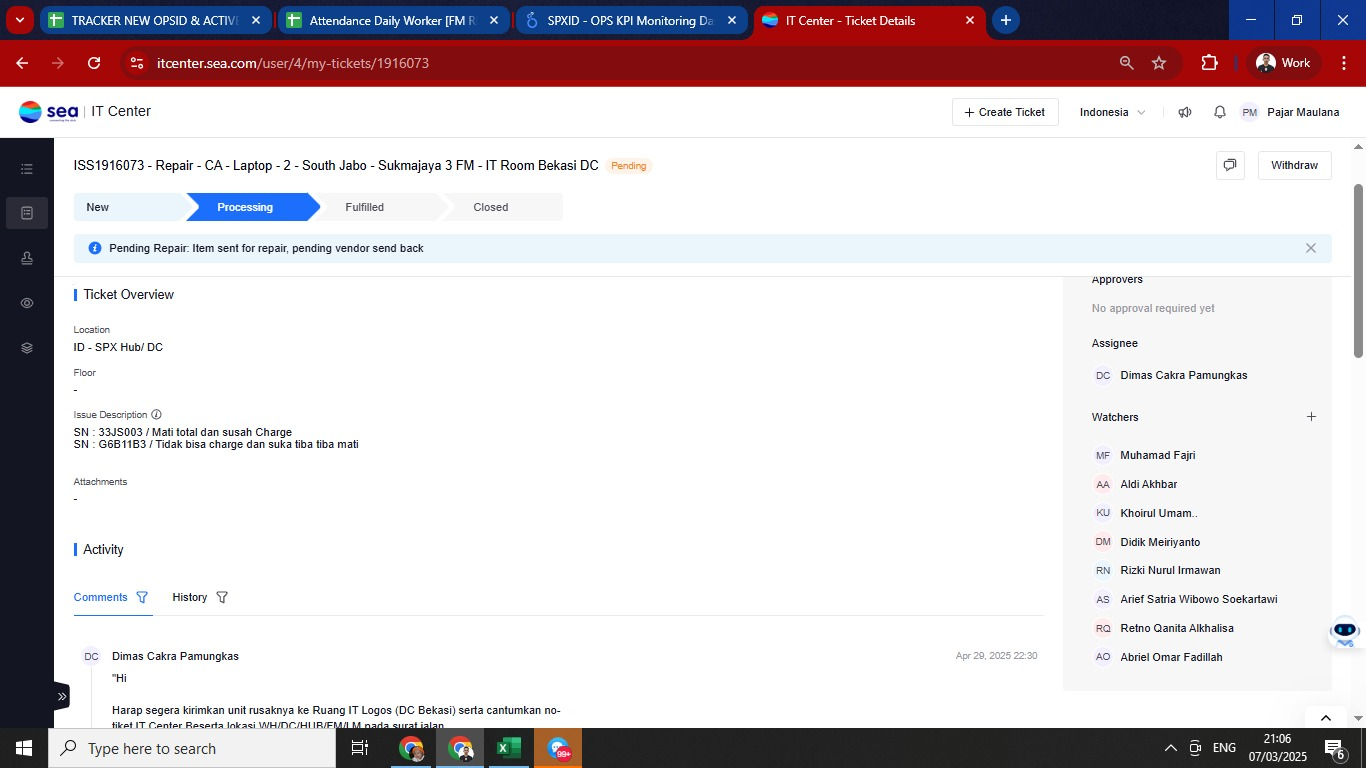The image size is (1366, 768).
Task: Select the History activity tab
Action: (189, 597)
